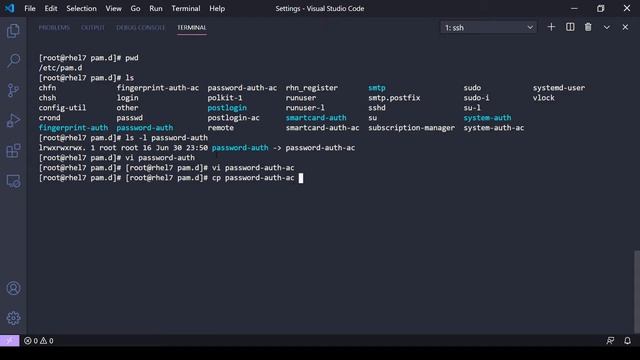The width and height of the screenshot is (640, 360).
Task: Click cyan 'smartcard-auth' entry
Action: (x=316, y=118)
